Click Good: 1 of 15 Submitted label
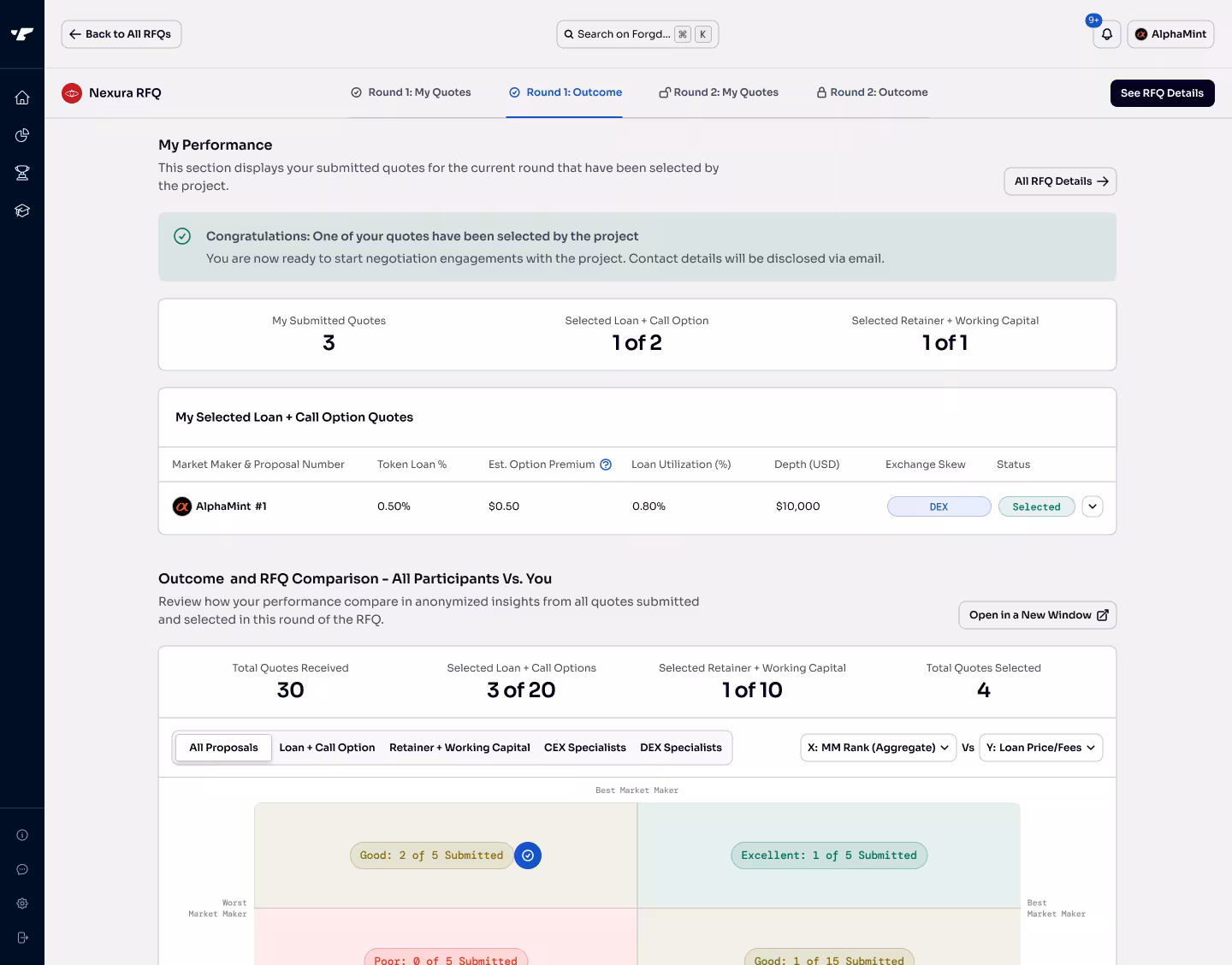The height and width of the screenshot is (965, 1232). point(829,958)
